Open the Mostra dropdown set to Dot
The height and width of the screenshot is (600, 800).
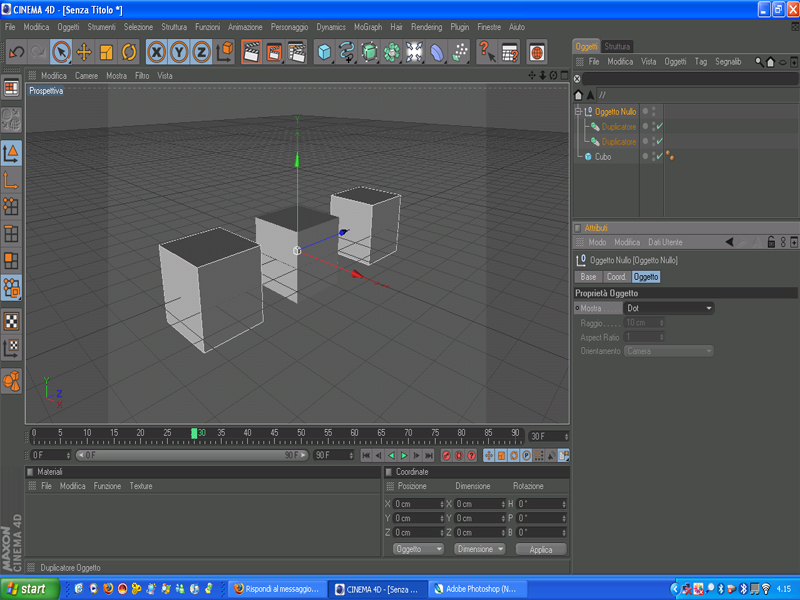pyautogui.click(x=669, y=308)
